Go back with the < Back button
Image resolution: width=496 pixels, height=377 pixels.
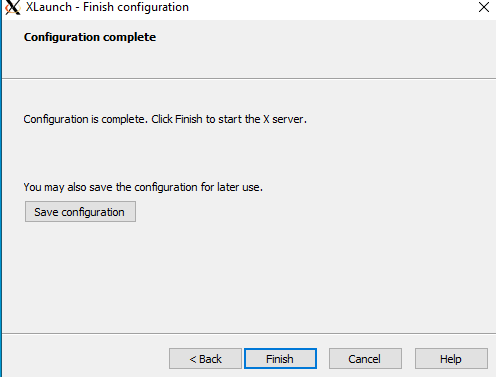[205, 359]
